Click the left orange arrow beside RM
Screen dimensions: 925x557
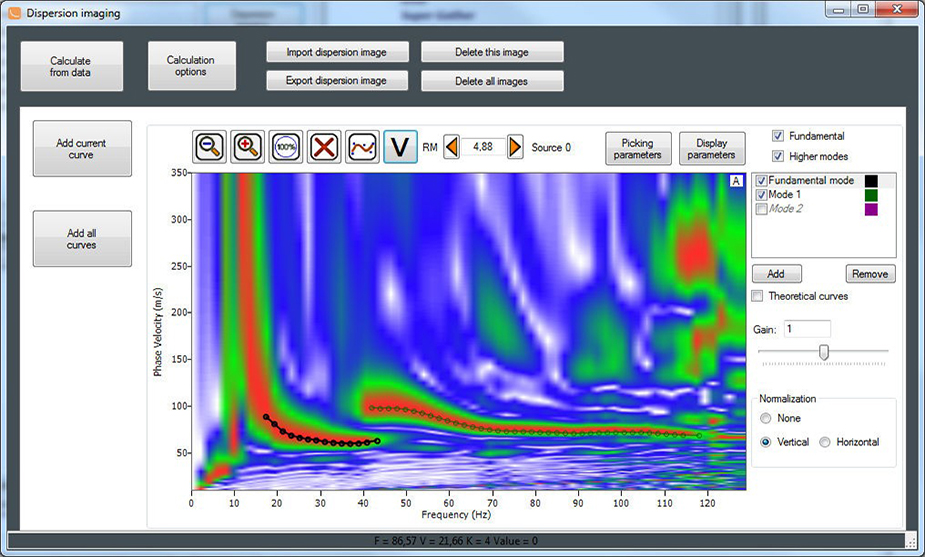(x=452, y=147)
